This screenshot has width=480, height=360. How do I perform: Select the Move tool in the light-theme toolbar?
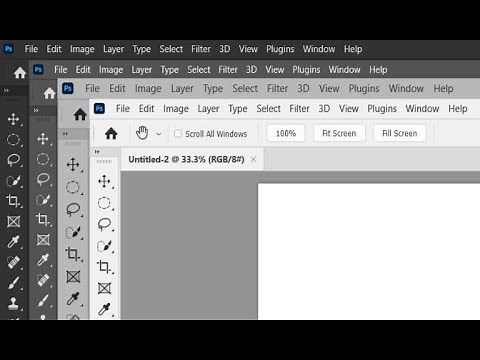tap(104, 181)
